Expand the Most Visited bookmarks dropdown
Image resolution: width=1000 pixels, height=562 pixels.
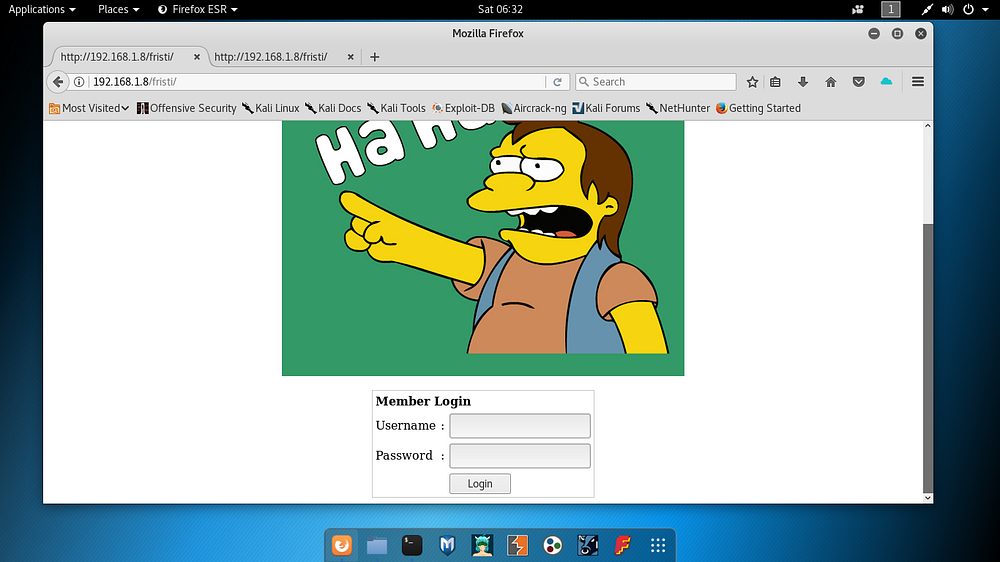(89, 108)
